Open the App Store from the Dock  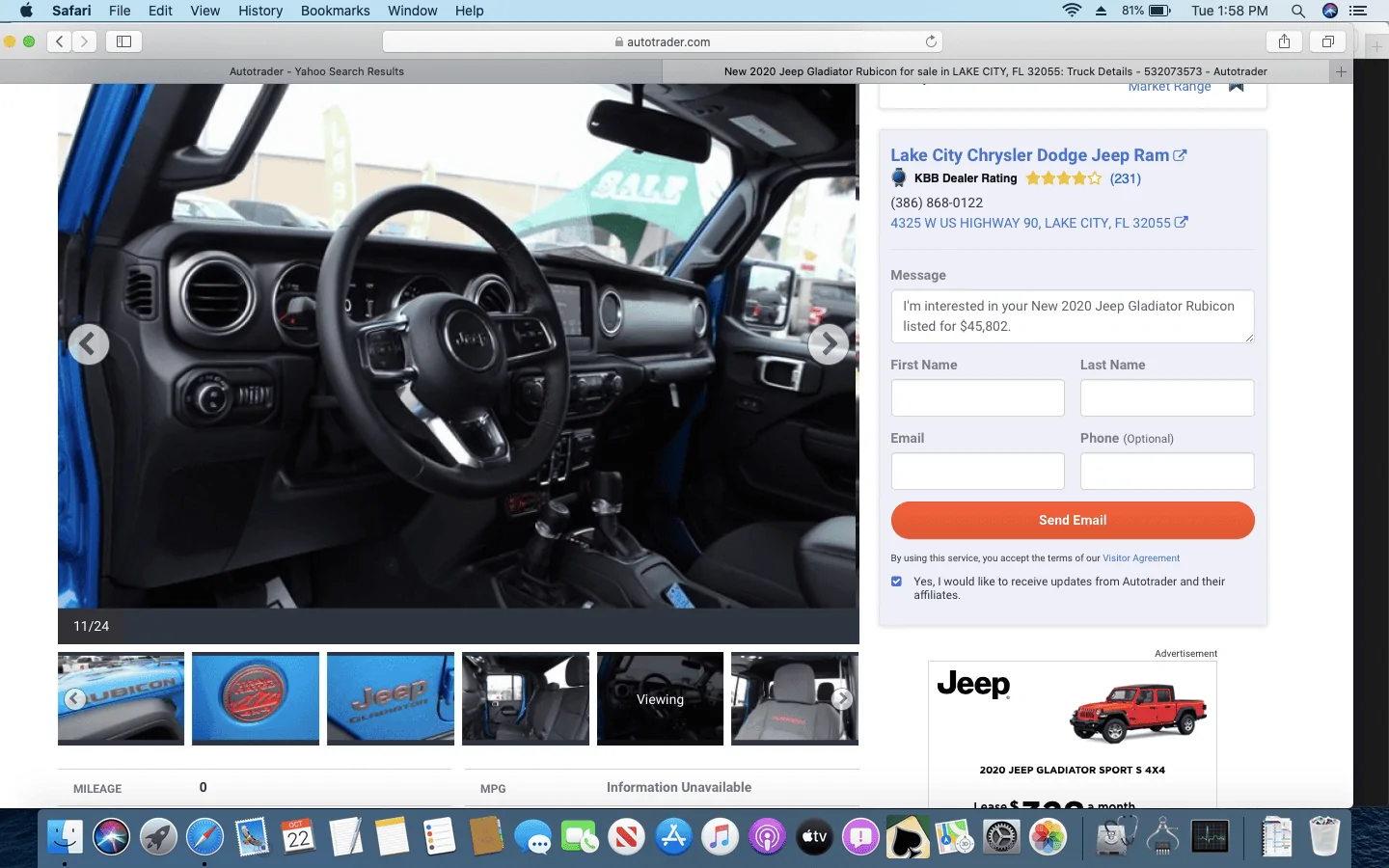pos(673,836)
